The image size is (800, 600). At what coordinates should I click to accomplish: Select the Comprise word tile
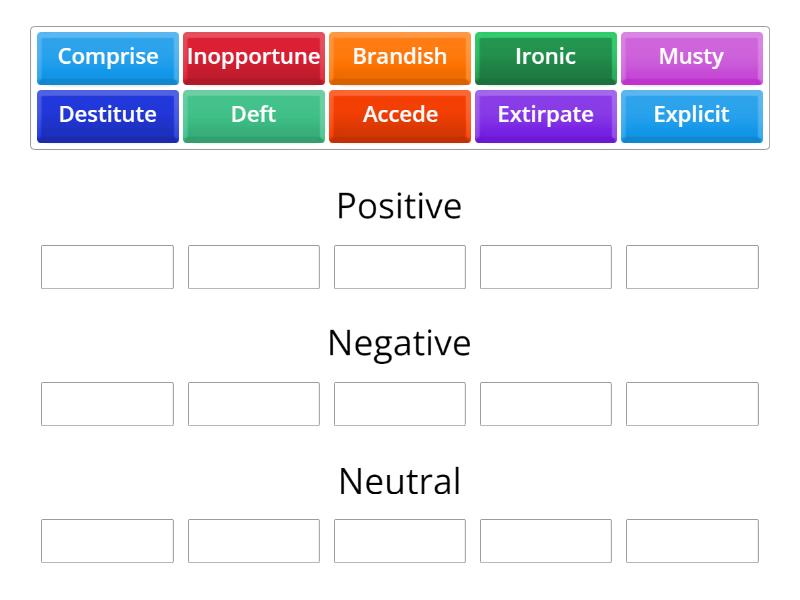(x=107, y=58)
